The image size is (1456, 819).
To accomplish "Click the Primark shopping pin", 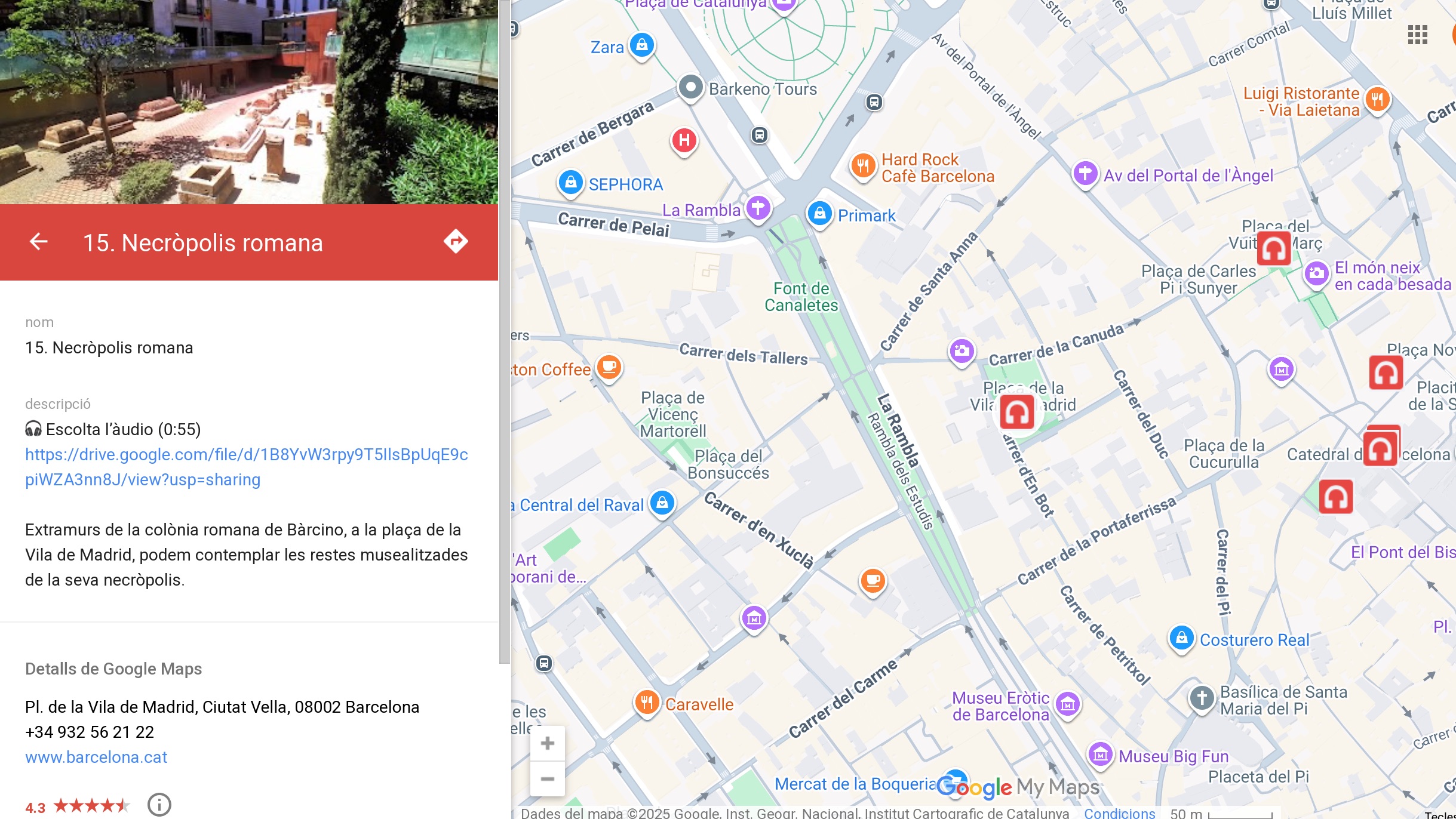I will pyautogui.click(x=820, y=213).
